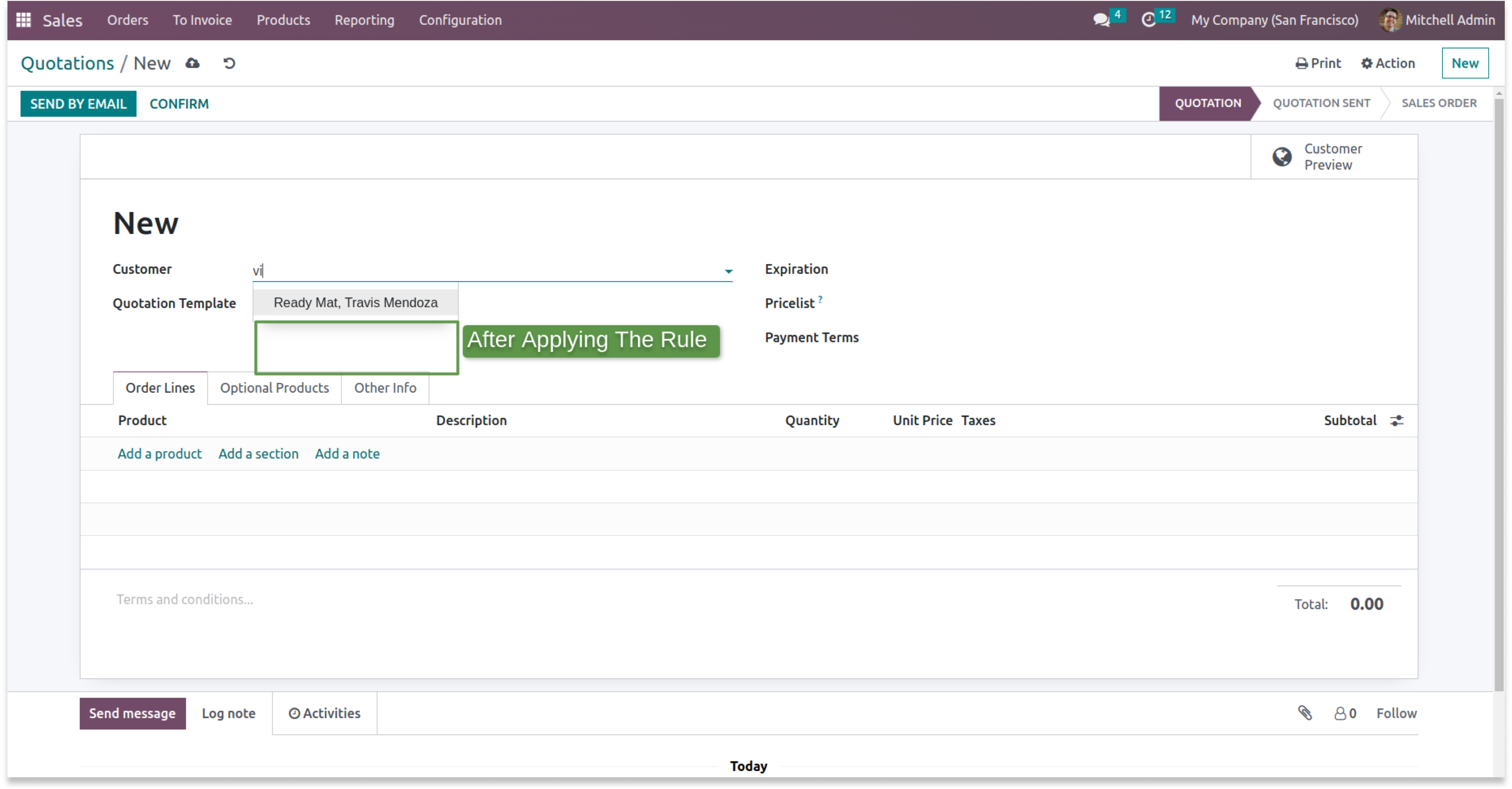
Task: Open the Action menu
Action: point(1388,63)
